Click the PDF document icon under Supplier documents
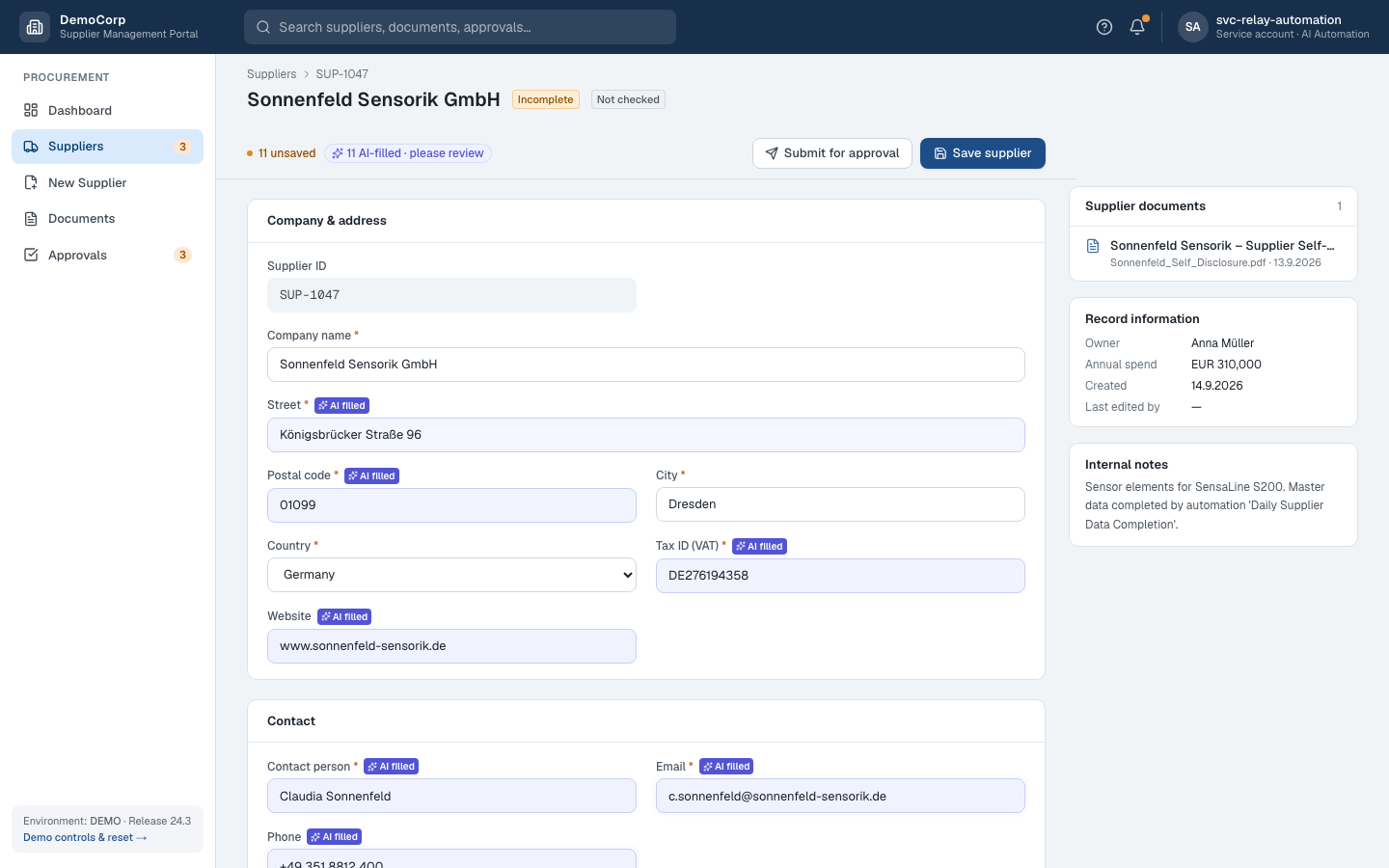Image resolution: width=1389 pixels, height=868 pixels. [1093, 246]
